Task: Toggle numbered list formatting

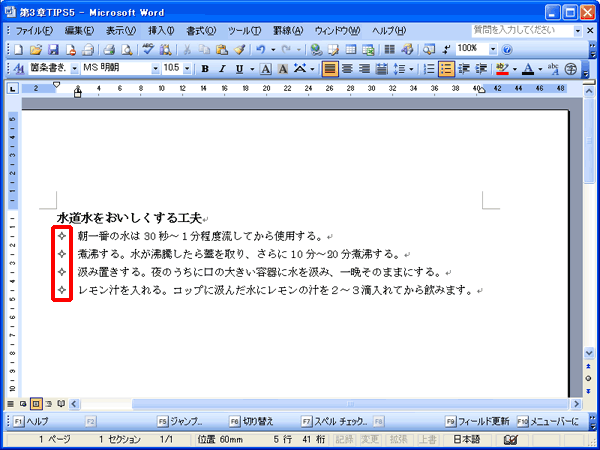Action: click(x=429, y=69)
